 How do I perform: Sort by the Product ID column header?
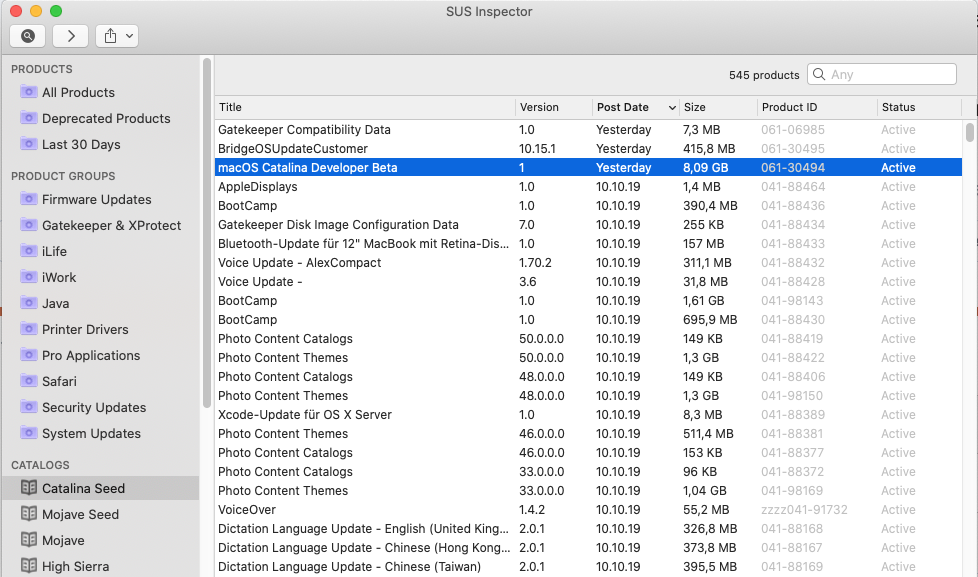pos(817,107)
